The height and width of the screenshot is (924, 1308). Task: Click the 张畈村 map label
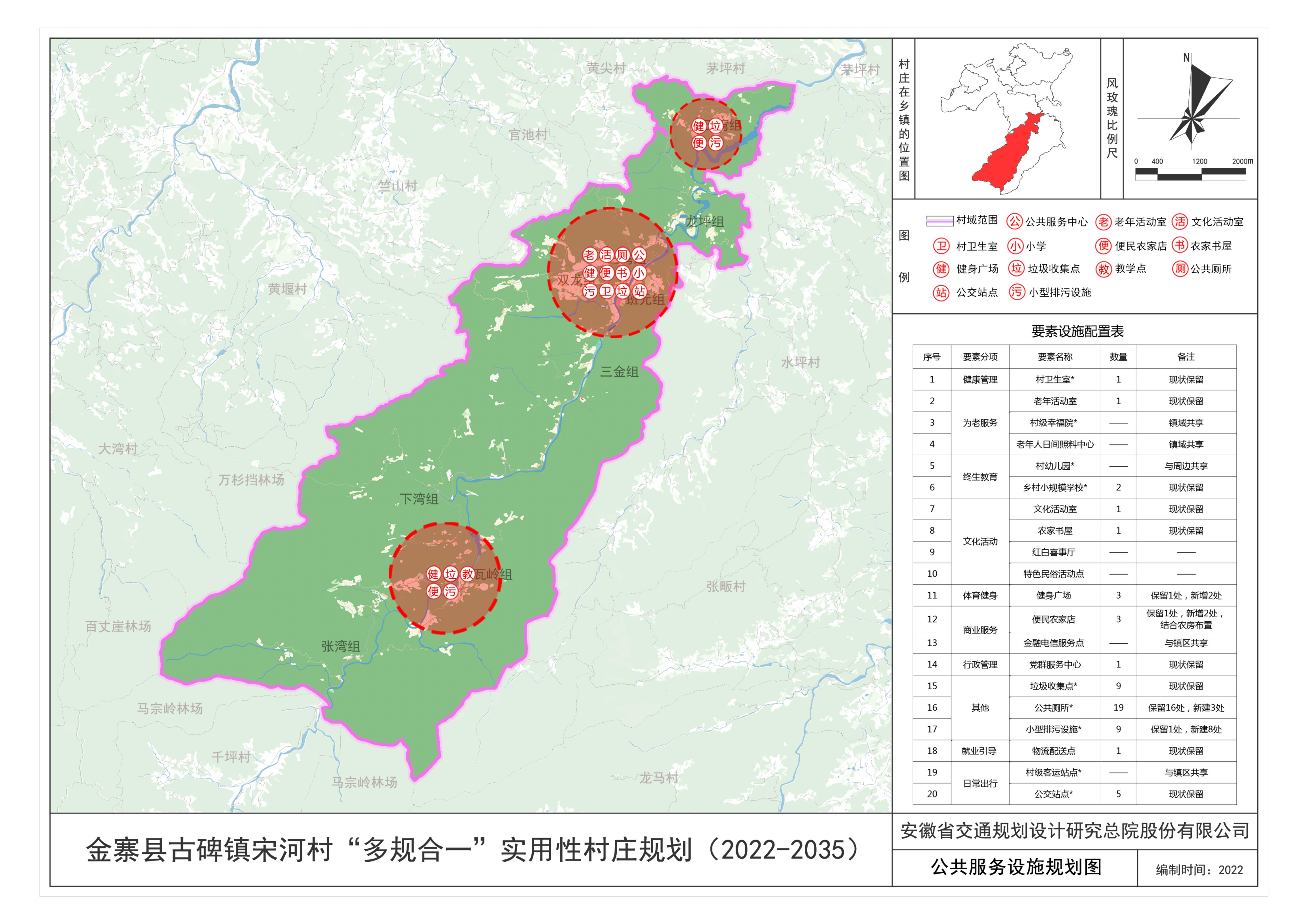click(x=726, y=586)
